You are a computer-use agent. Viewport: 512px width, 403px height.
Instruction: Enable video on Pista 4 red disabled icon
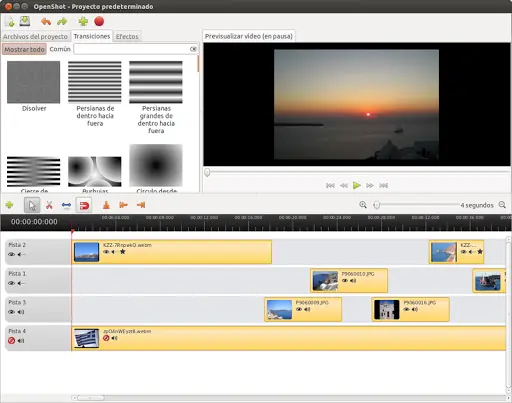point(11,341)
